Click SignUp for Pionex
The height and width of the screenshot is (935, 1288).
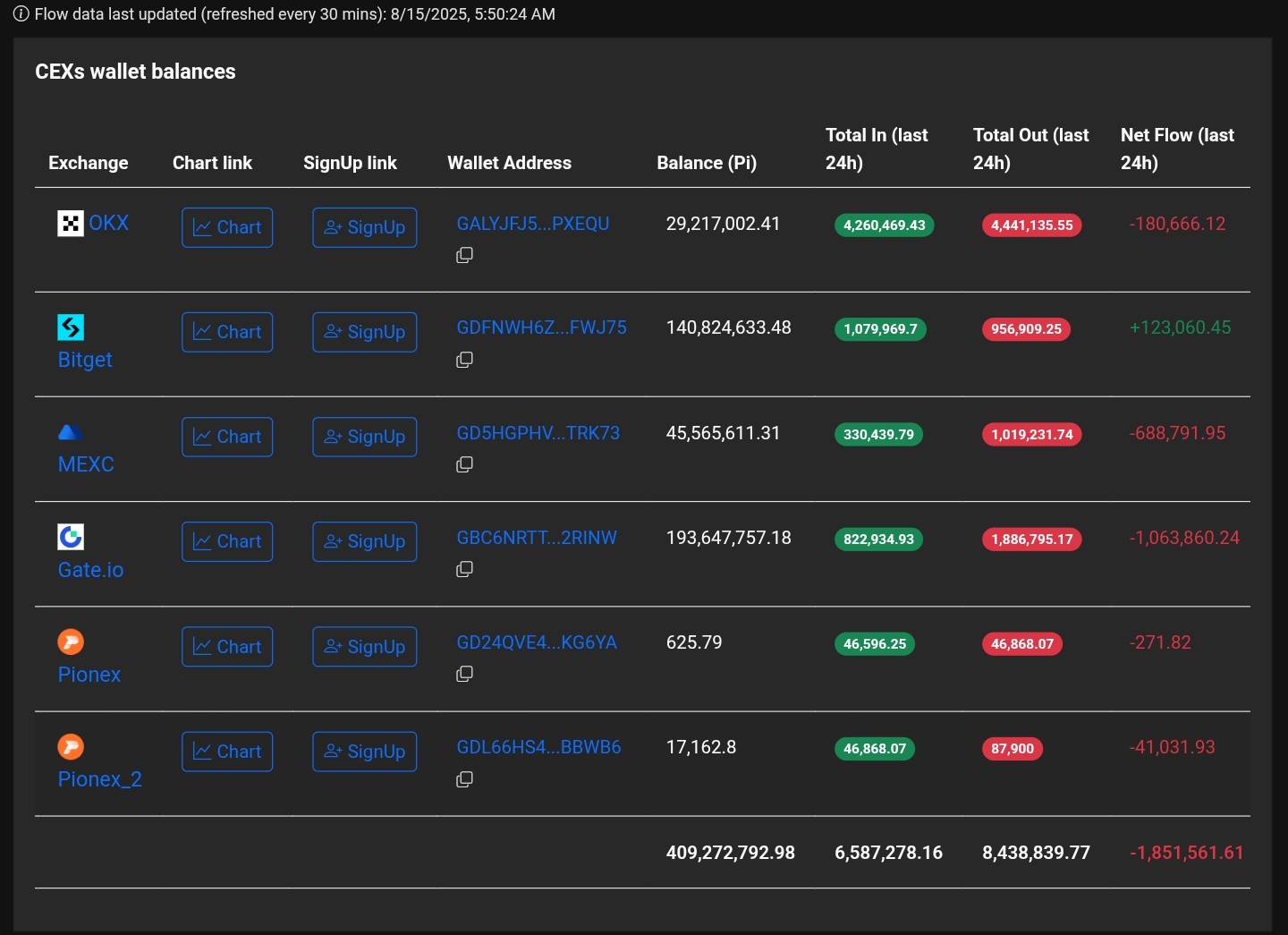365,647
